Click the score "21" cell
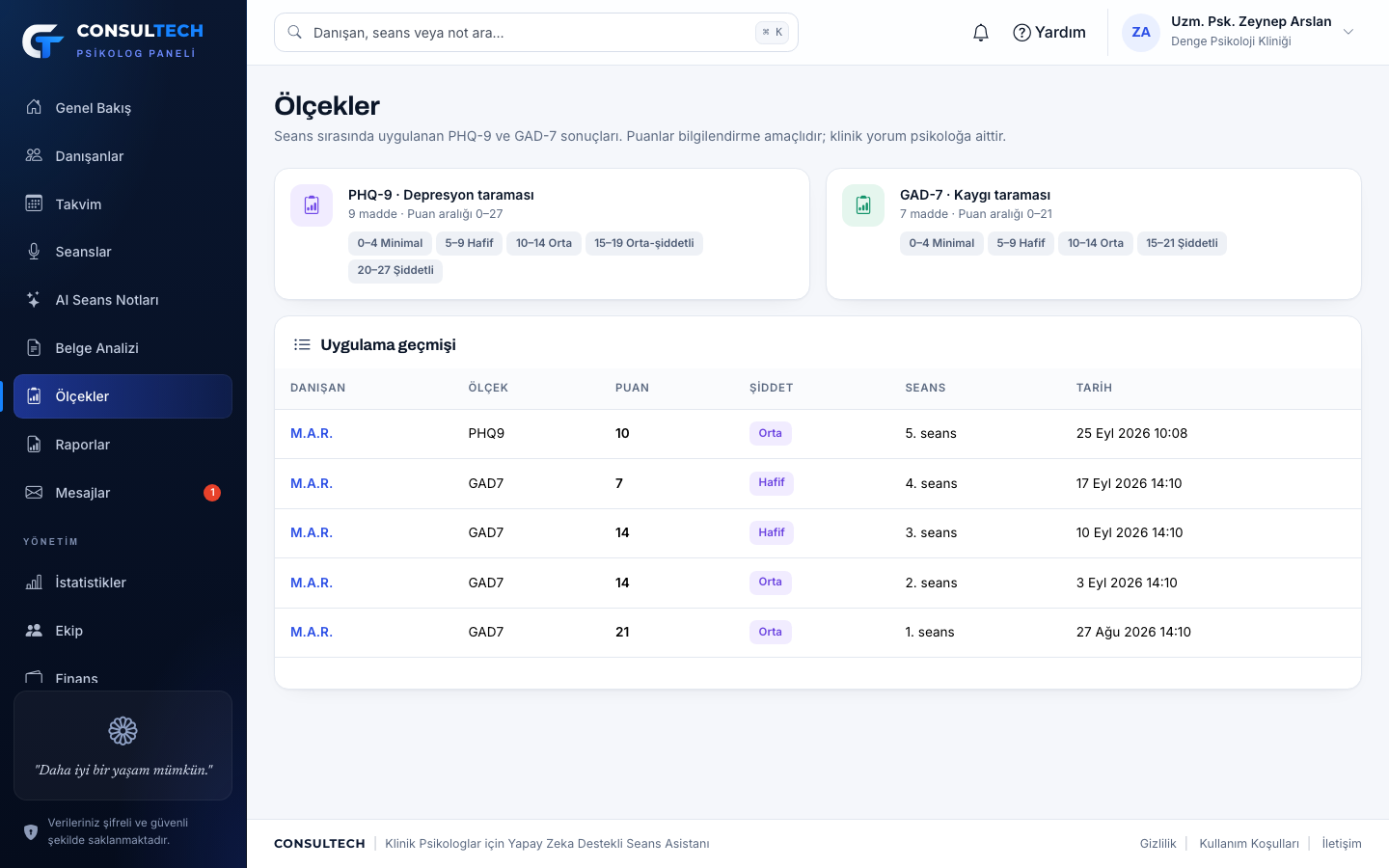Viewport: 1389px width, 868px height. click(622, 632)
